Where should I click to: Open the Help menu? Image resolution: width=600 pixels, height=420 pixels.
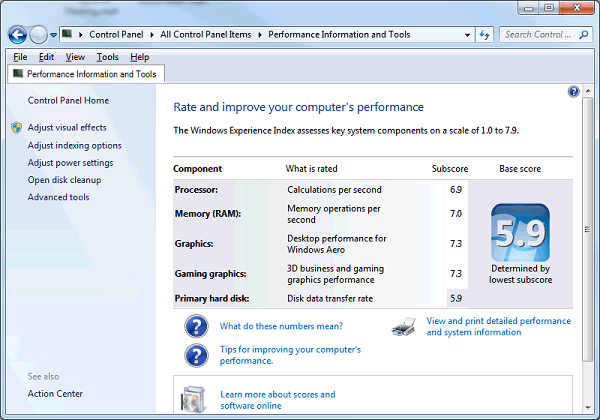click(140, 57)
